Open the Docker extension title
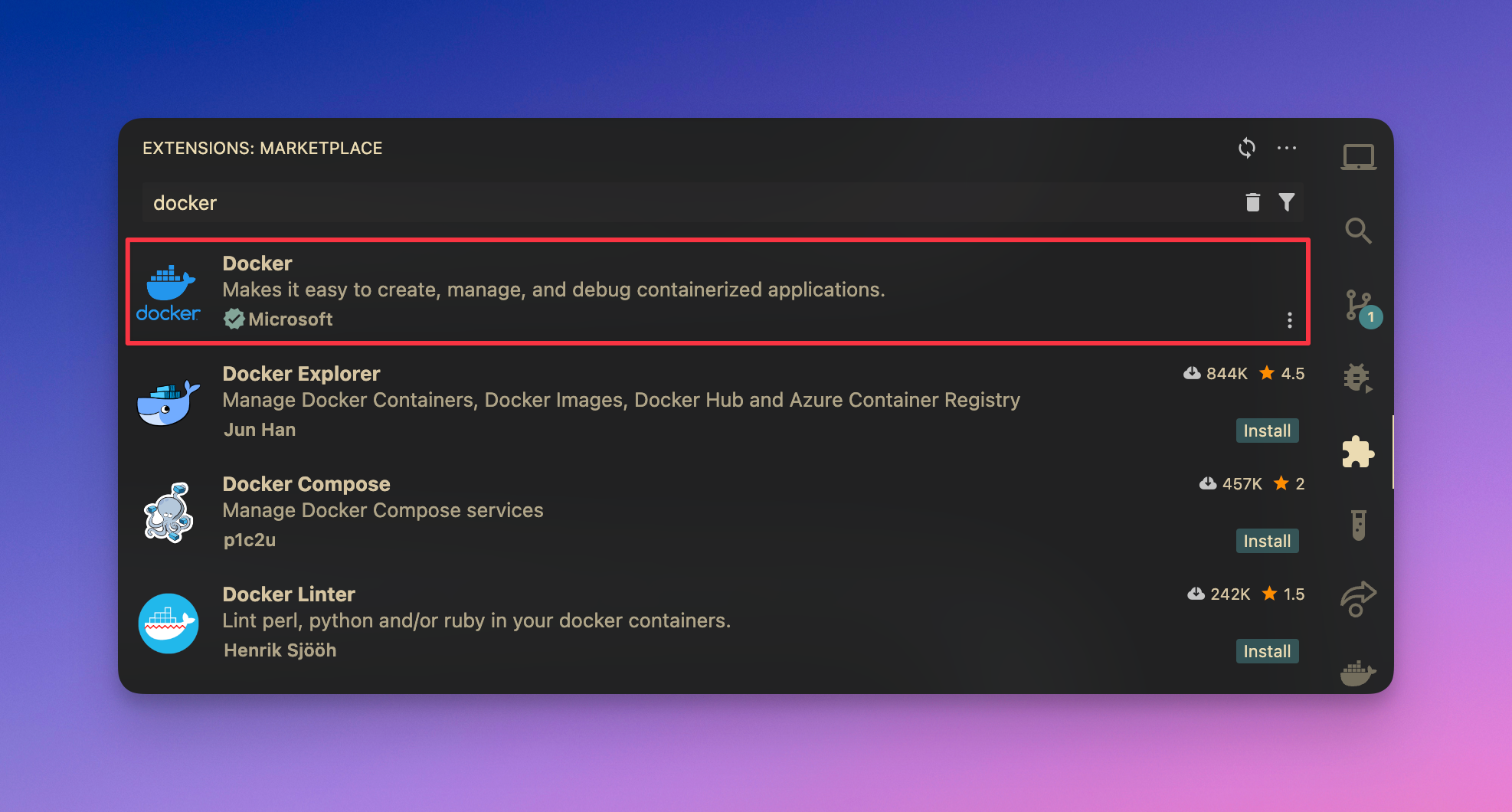 pyautogui.click(x=257, y=264)
